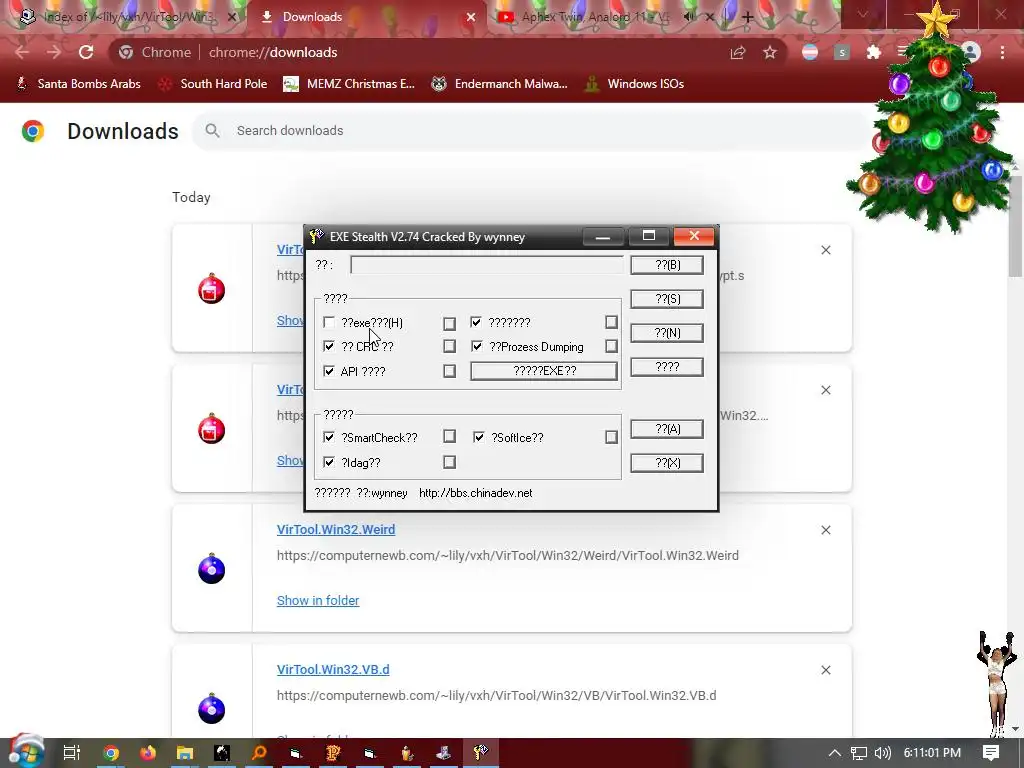Viewport: 1024px width, 768px height.
Task: Open a new tab with the plus button
Action: (x=748, y=17)
